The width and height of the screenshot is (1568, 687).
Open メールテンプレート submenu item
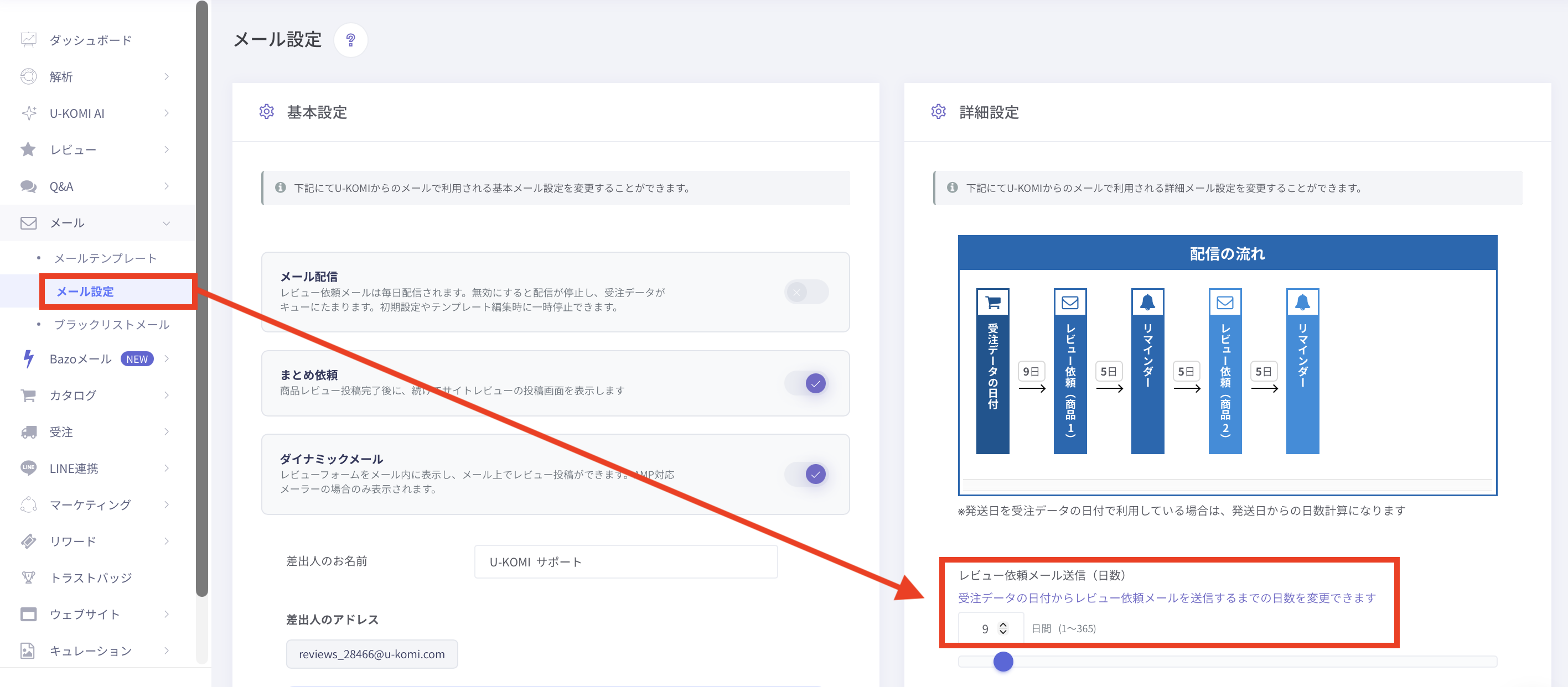[105, 259]
